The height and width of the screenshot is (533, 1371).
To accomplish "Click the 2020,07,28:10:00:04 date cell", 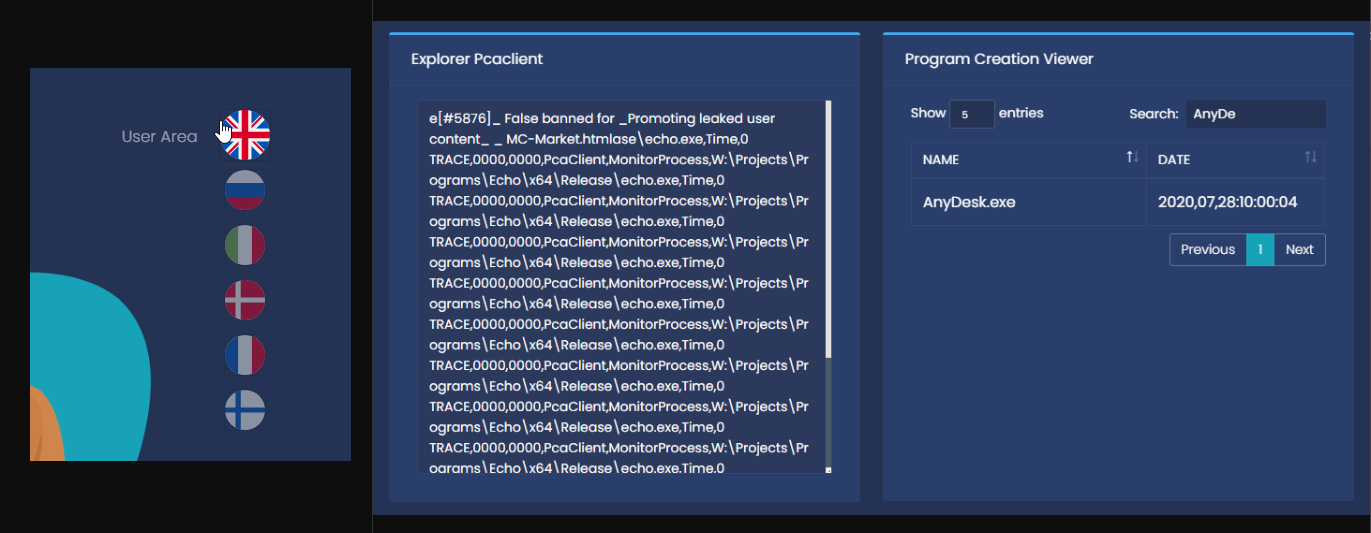I will pos(1227,202).
